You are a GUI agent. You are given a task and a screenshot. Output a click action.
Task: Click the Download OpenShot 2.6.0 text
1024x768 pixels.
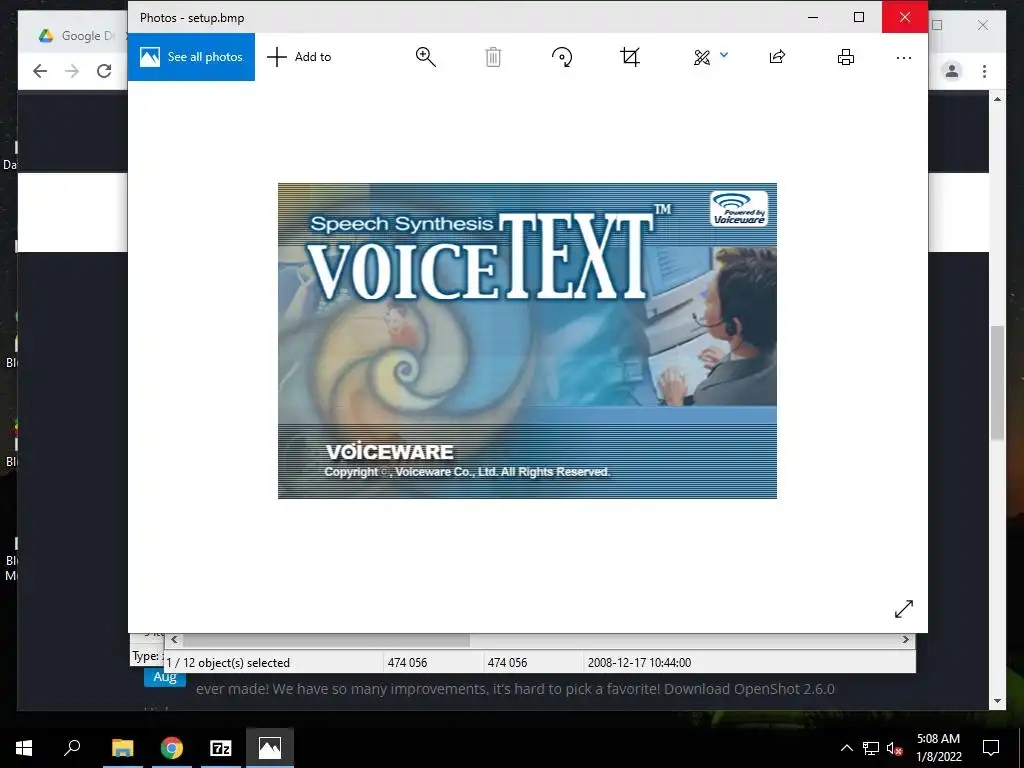pyautogui.click(x=749, y=689)
